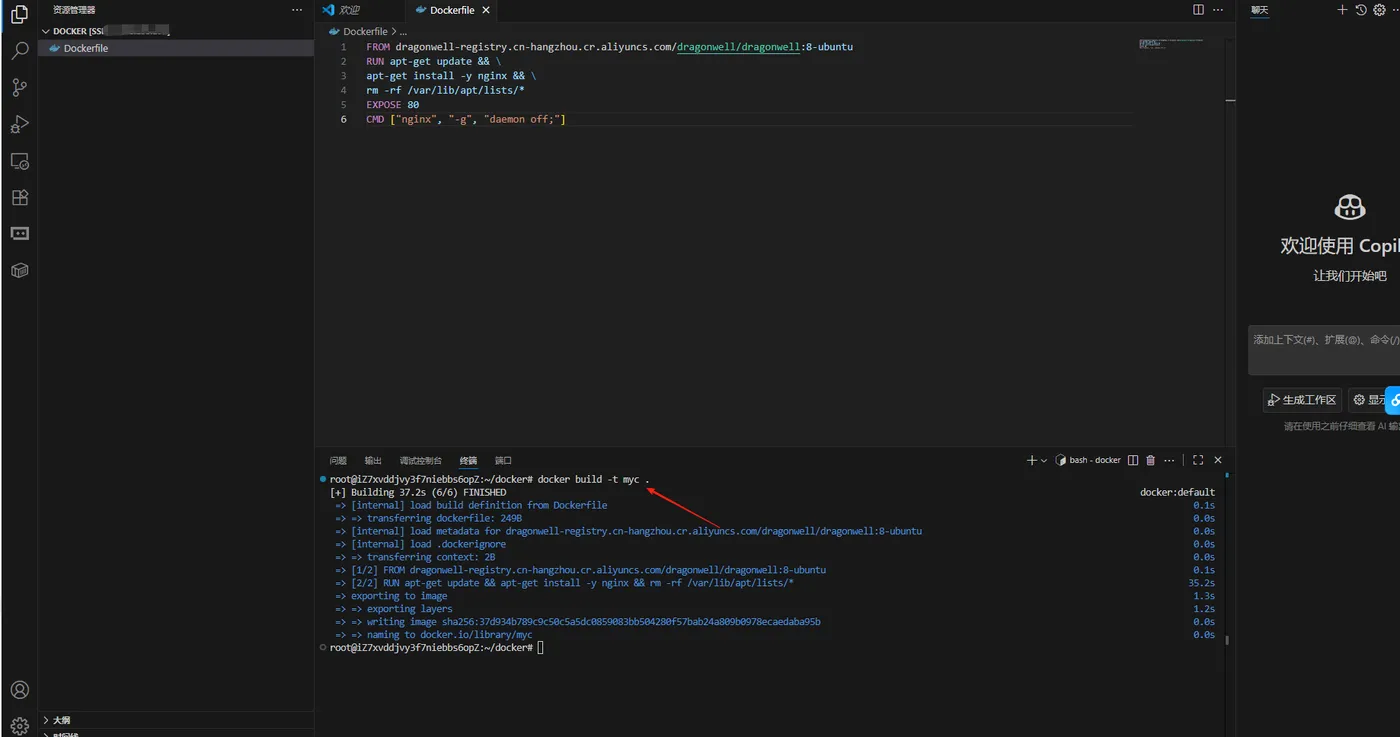The width and height of the screenshot is (1400, 737).
Task: Click the rm -rf /var/lib/apt/lists/* code line
Action: tap(446, 90)
